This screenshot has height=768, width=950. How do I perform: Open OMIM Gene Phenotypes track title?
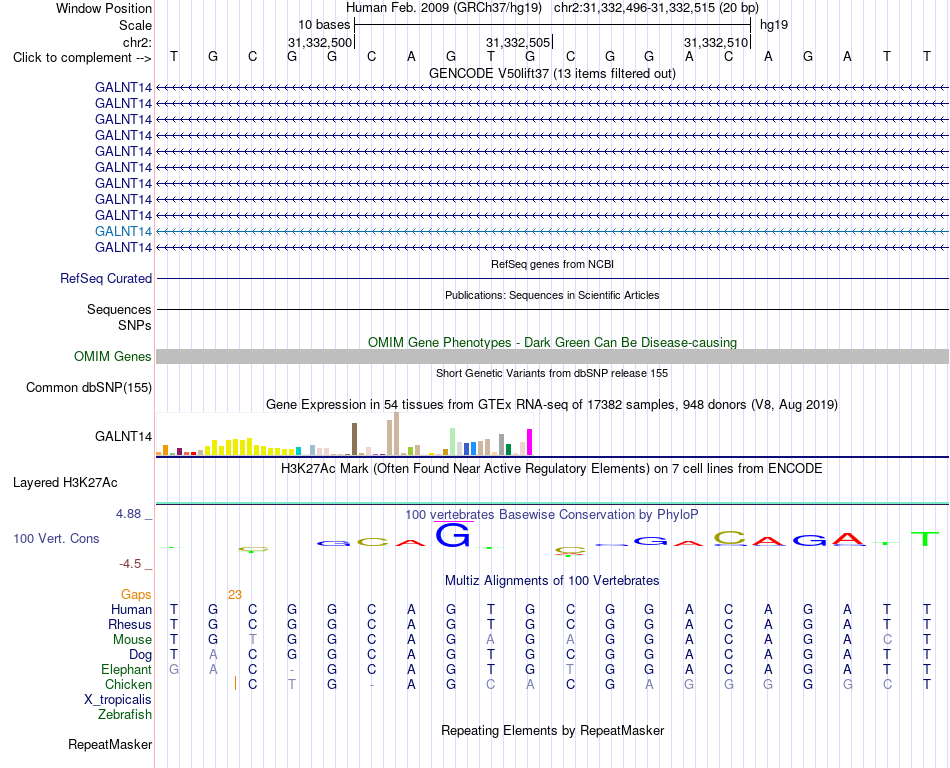[x=552, y=342]
